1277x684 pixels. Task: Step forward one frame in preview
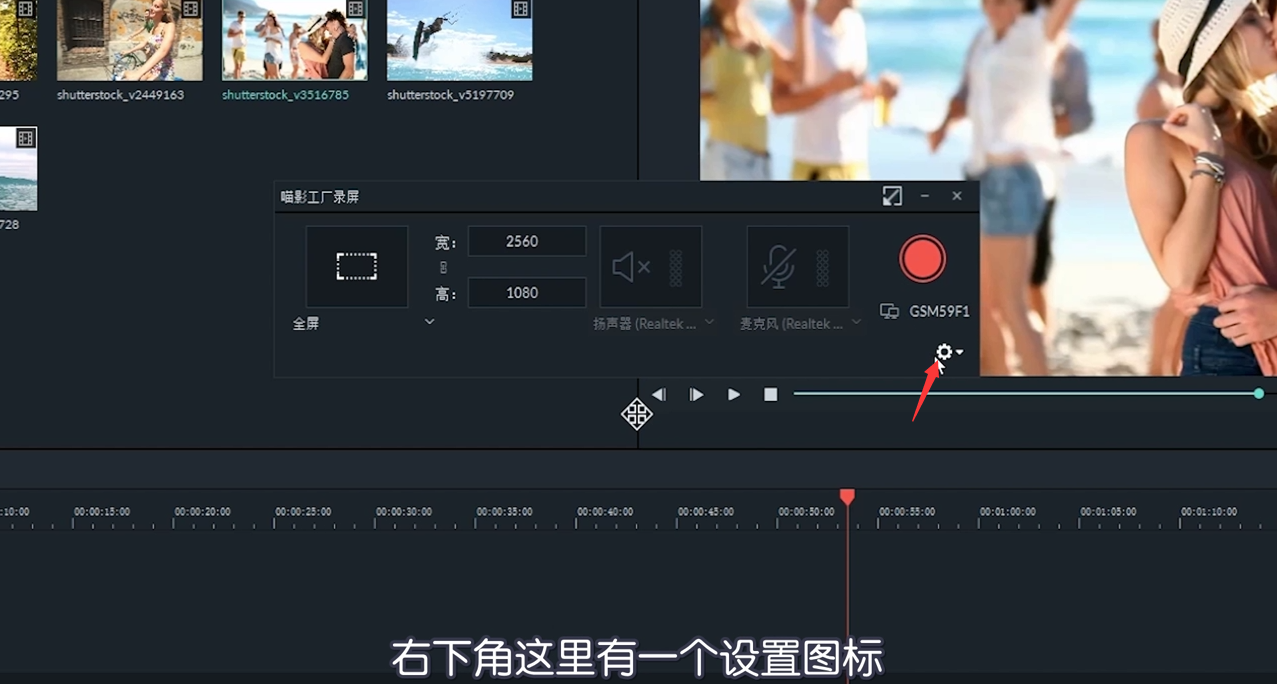tap(696, 395)
